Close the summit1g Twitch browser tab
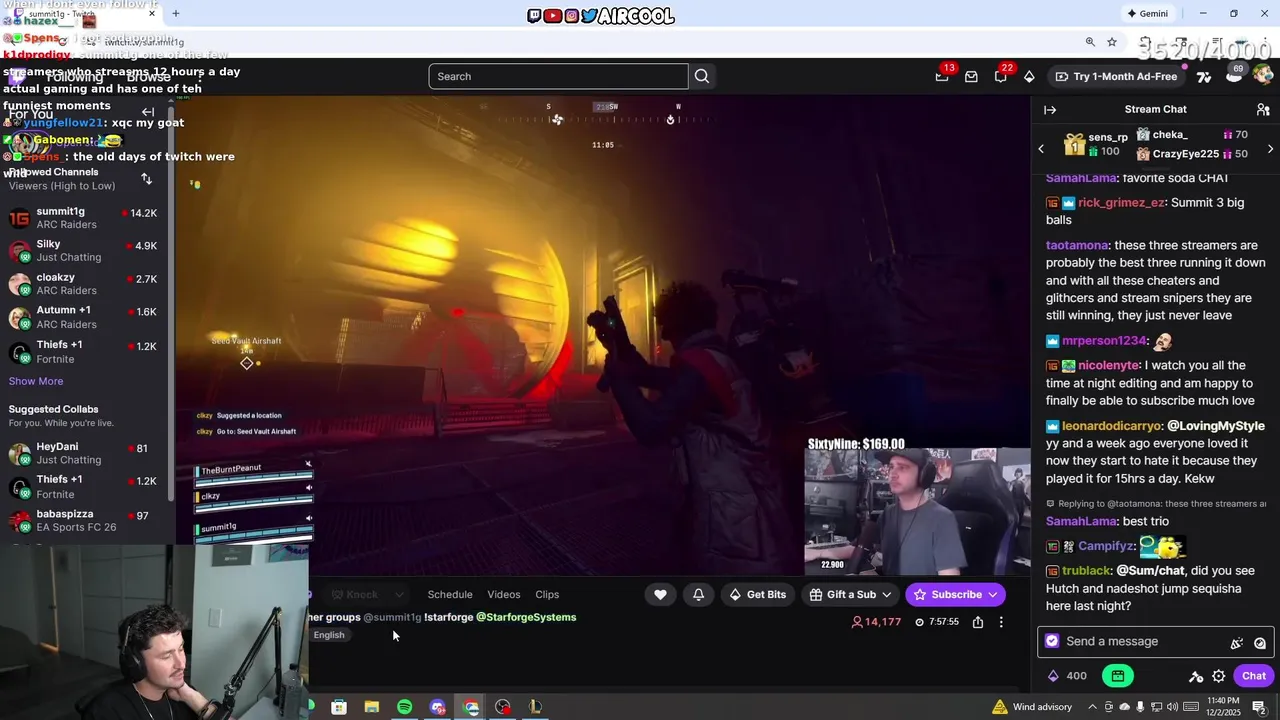Viewport: 1280px width, 720px height. click(151, 13)
